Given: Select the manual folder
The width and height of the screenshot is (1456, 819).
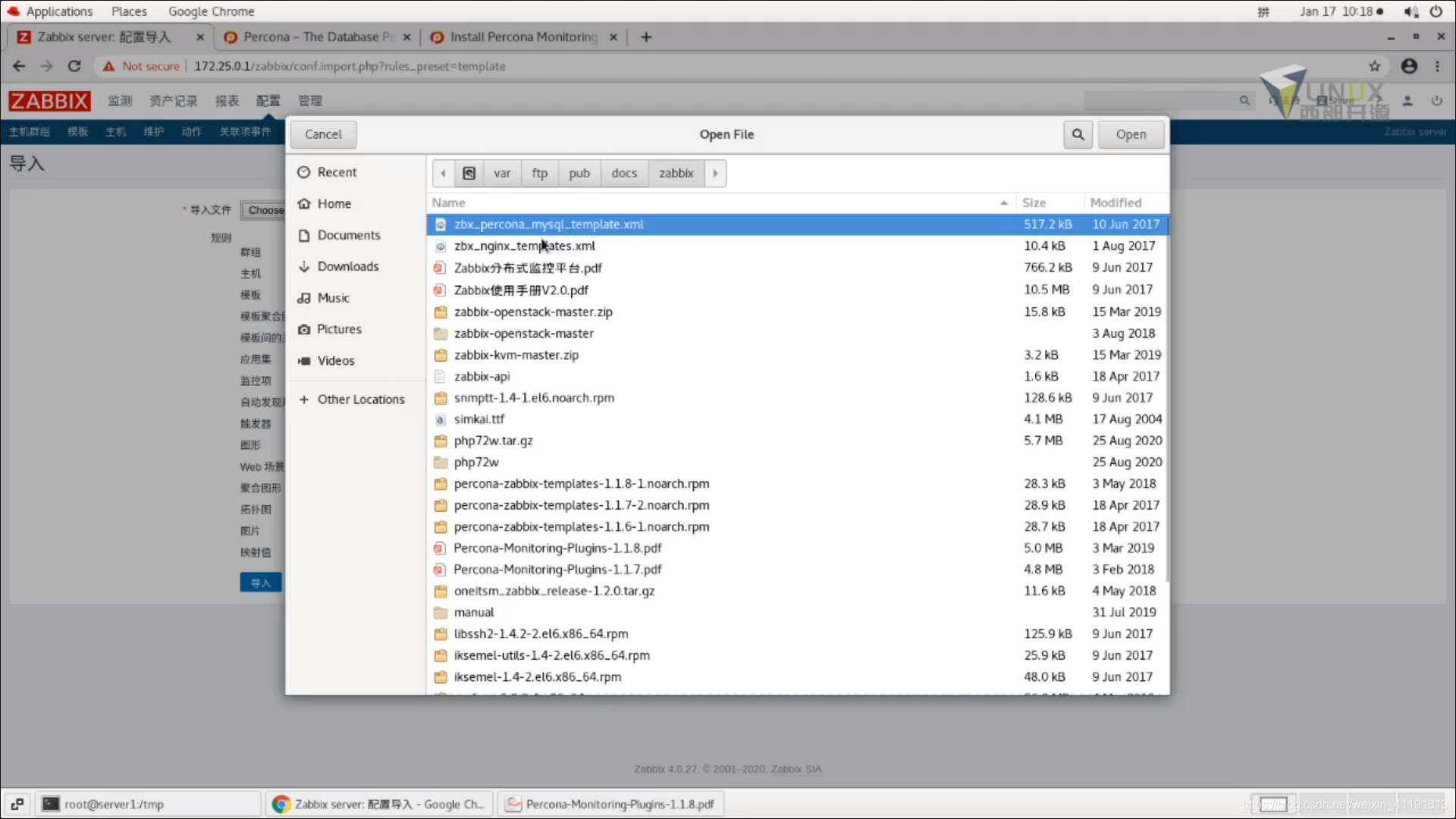Looking at the screenshot, I should [x=797, y=612].
